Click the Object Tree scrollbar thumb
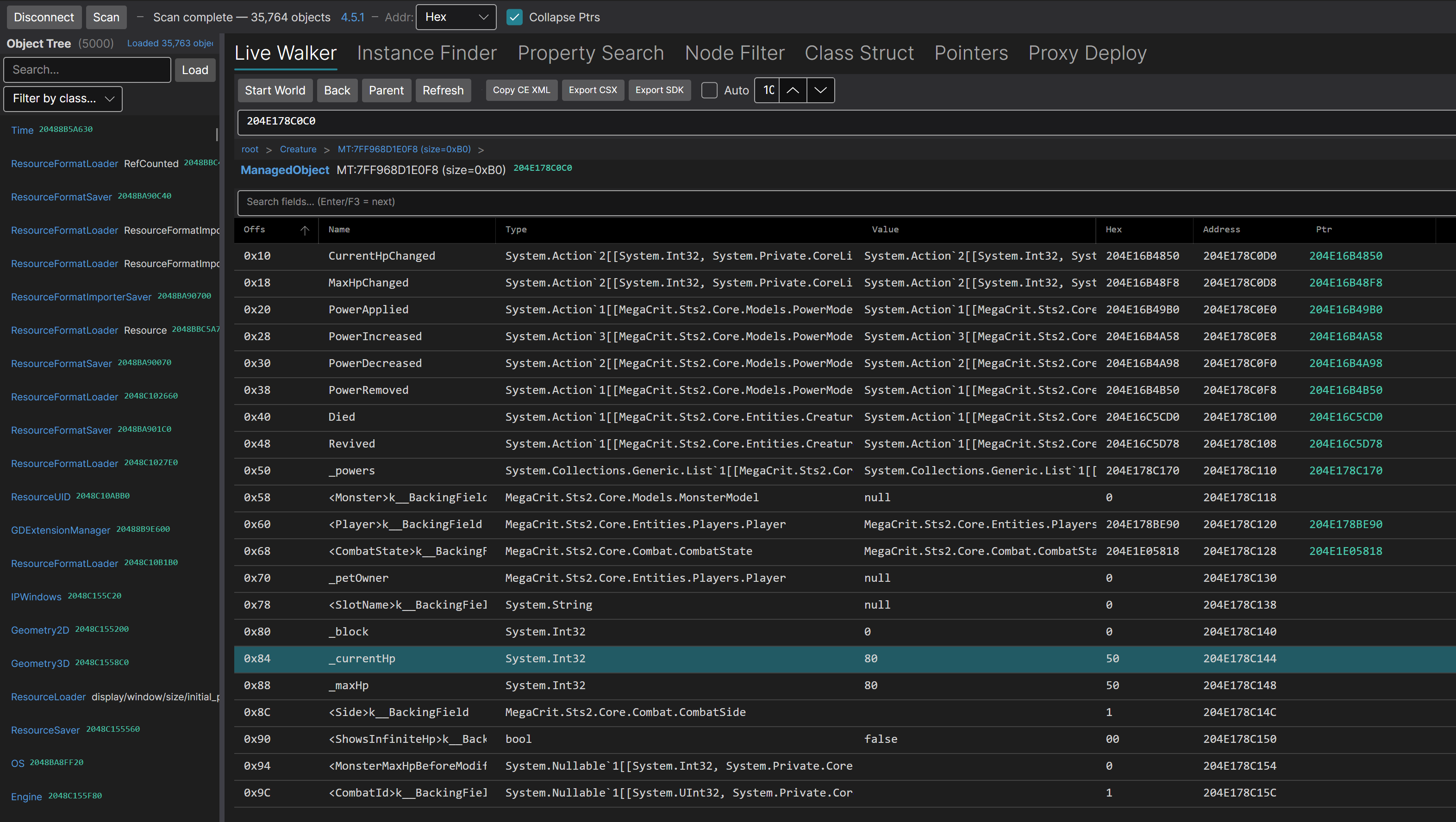This screenshot has height=822, width=1456. 217,135
